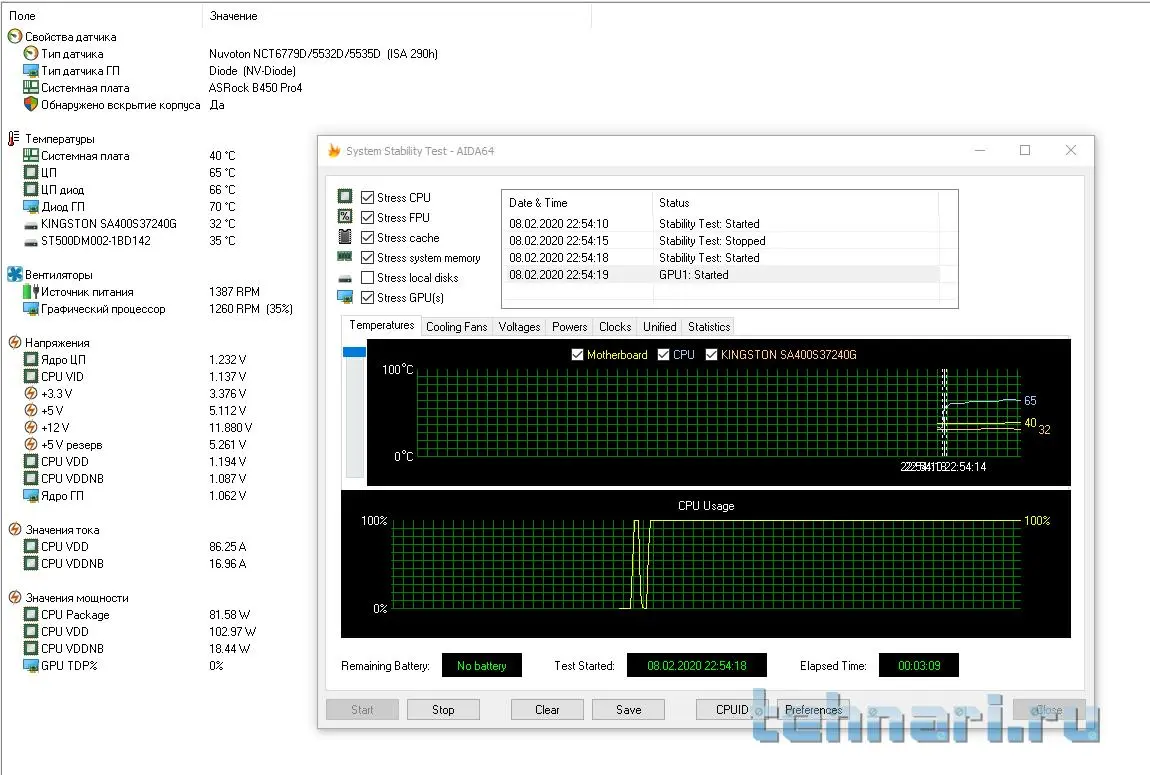Click the lightning icon beside +3.3 V
The height and width of the screenshot is (775, 1150).
(31, 393)
